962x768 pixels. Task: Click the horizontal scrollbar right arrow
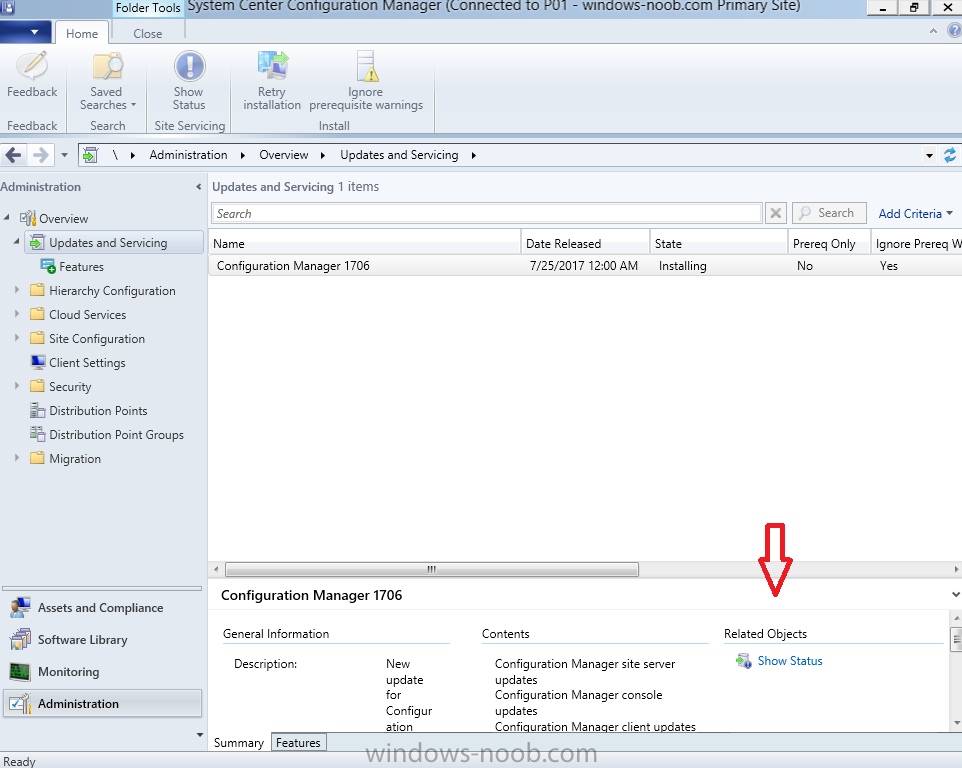click(x=956, y=569)
